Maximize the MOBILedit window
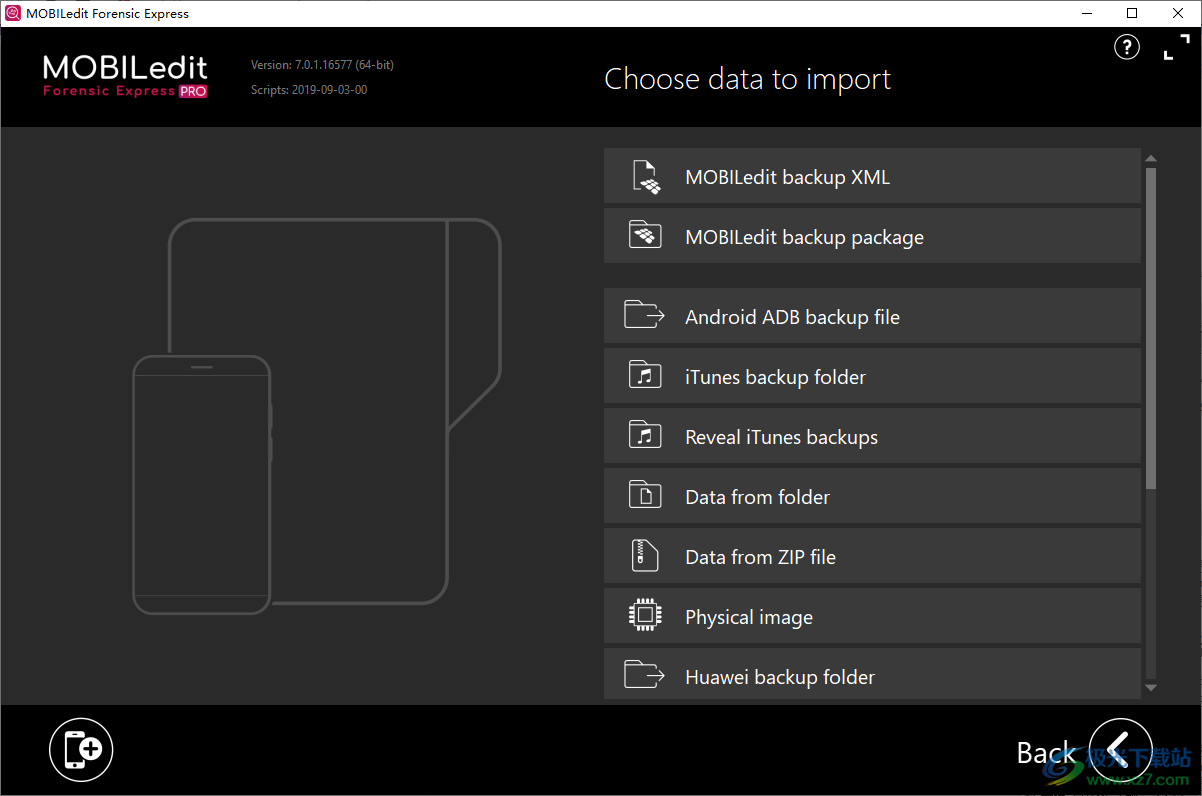1202x796 pixels. pyautogui.click(x=1132, y=13)
